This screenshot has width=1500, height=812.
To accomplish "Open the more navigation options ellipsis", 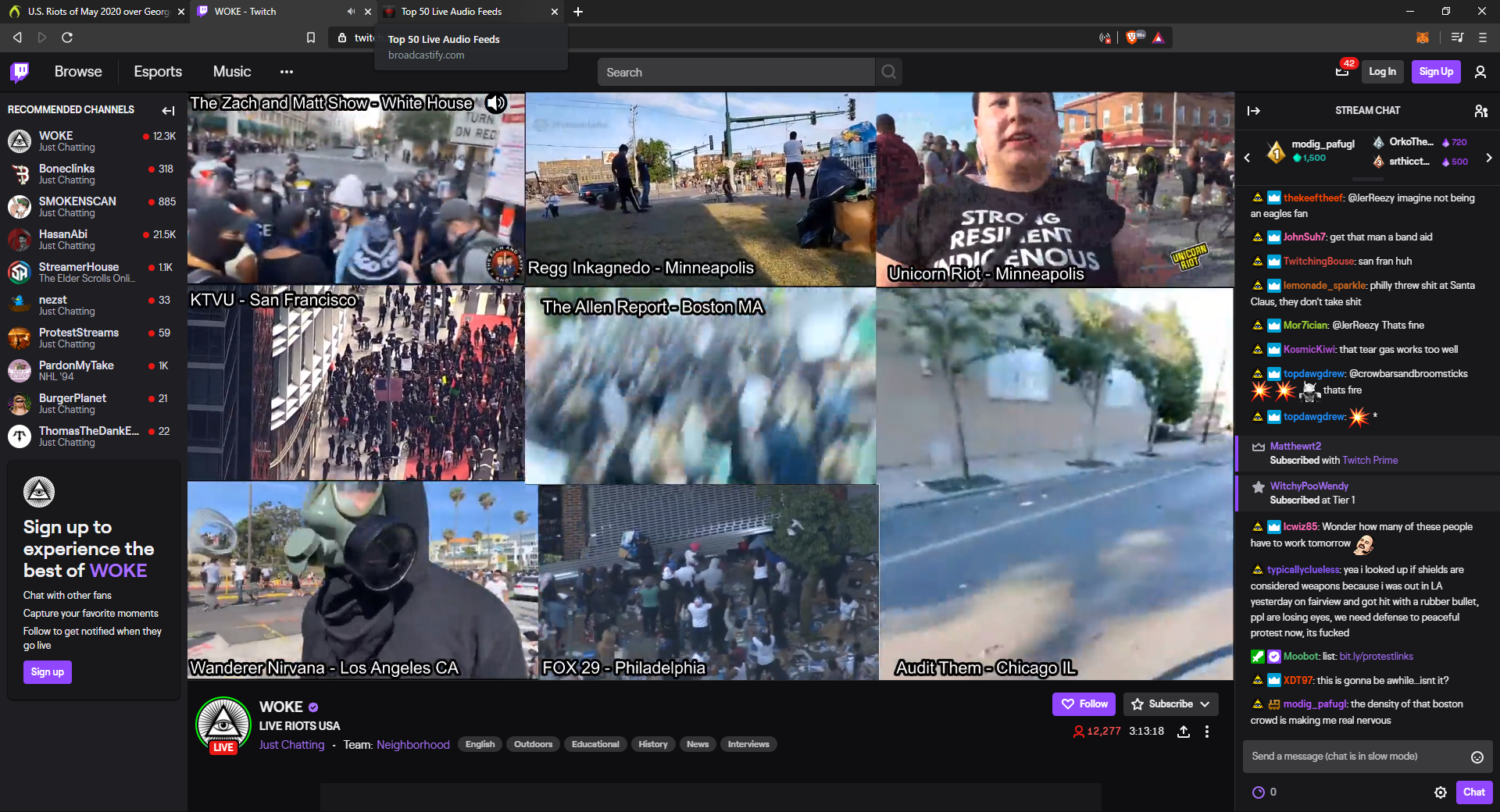I will click(x=287, y=72).
